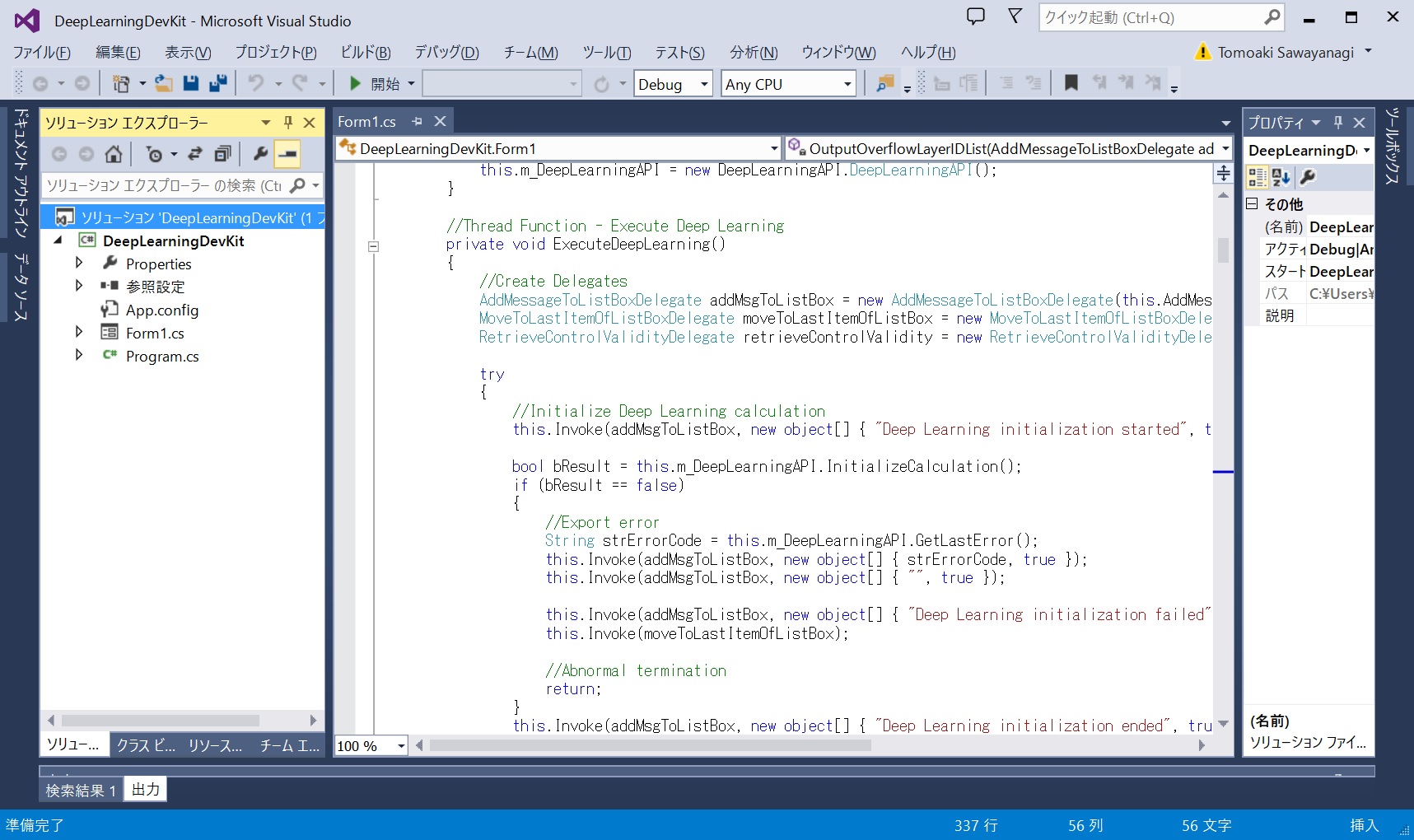The height and width of the screenshot is (840, 1414).
Task: Switch to the 出力 output tab
Action: pos(146,789)
